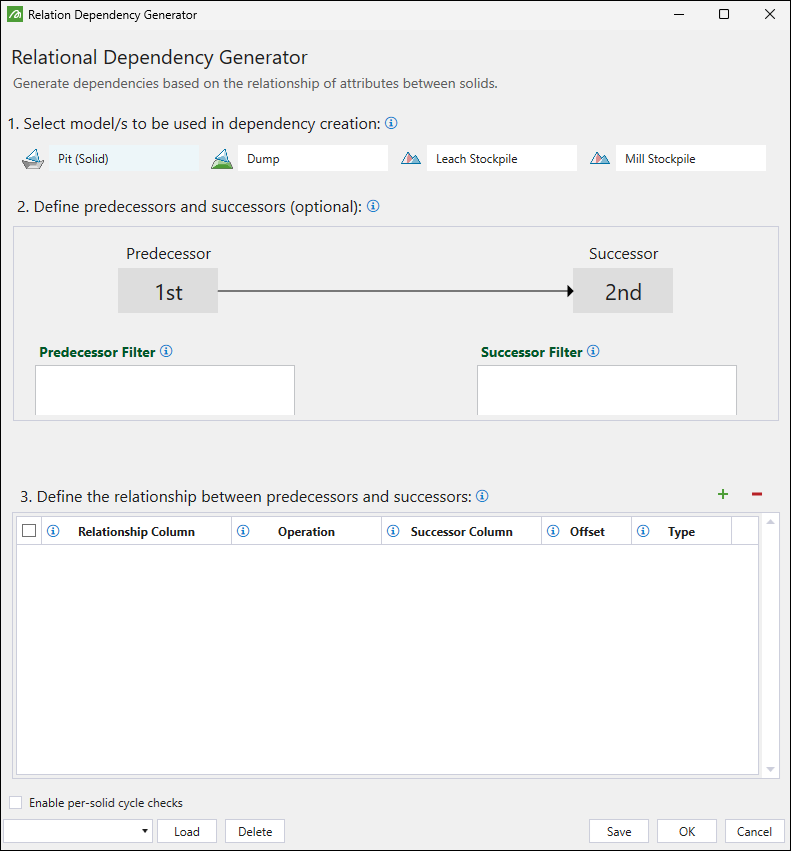This screenshot has height=851, width=791.
Task: Click inside the Successor Filter input box
Action: 607,390
